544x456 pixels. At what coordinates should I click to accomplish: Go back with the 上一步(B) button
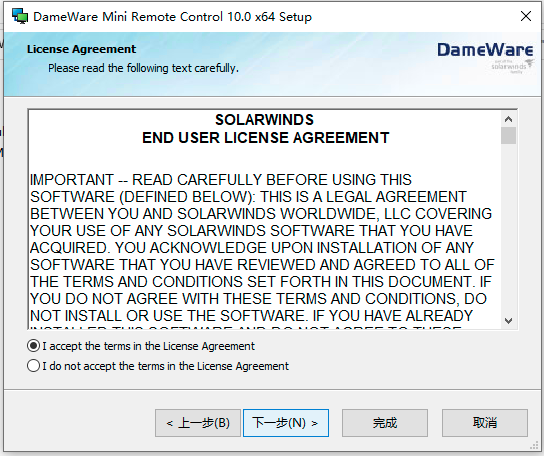(198, 423)
